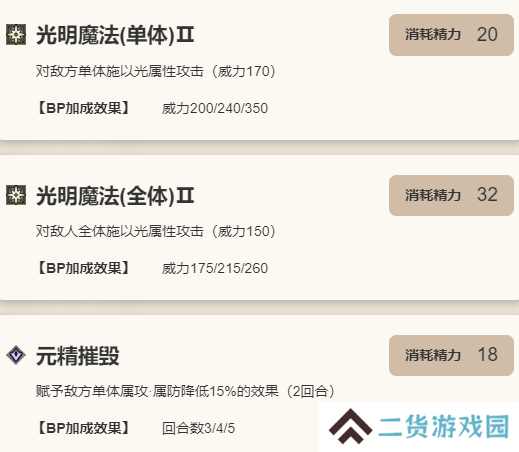Click the description with 威力150
Viewport: 519px width, 452px height.
[x=156, y=231]
